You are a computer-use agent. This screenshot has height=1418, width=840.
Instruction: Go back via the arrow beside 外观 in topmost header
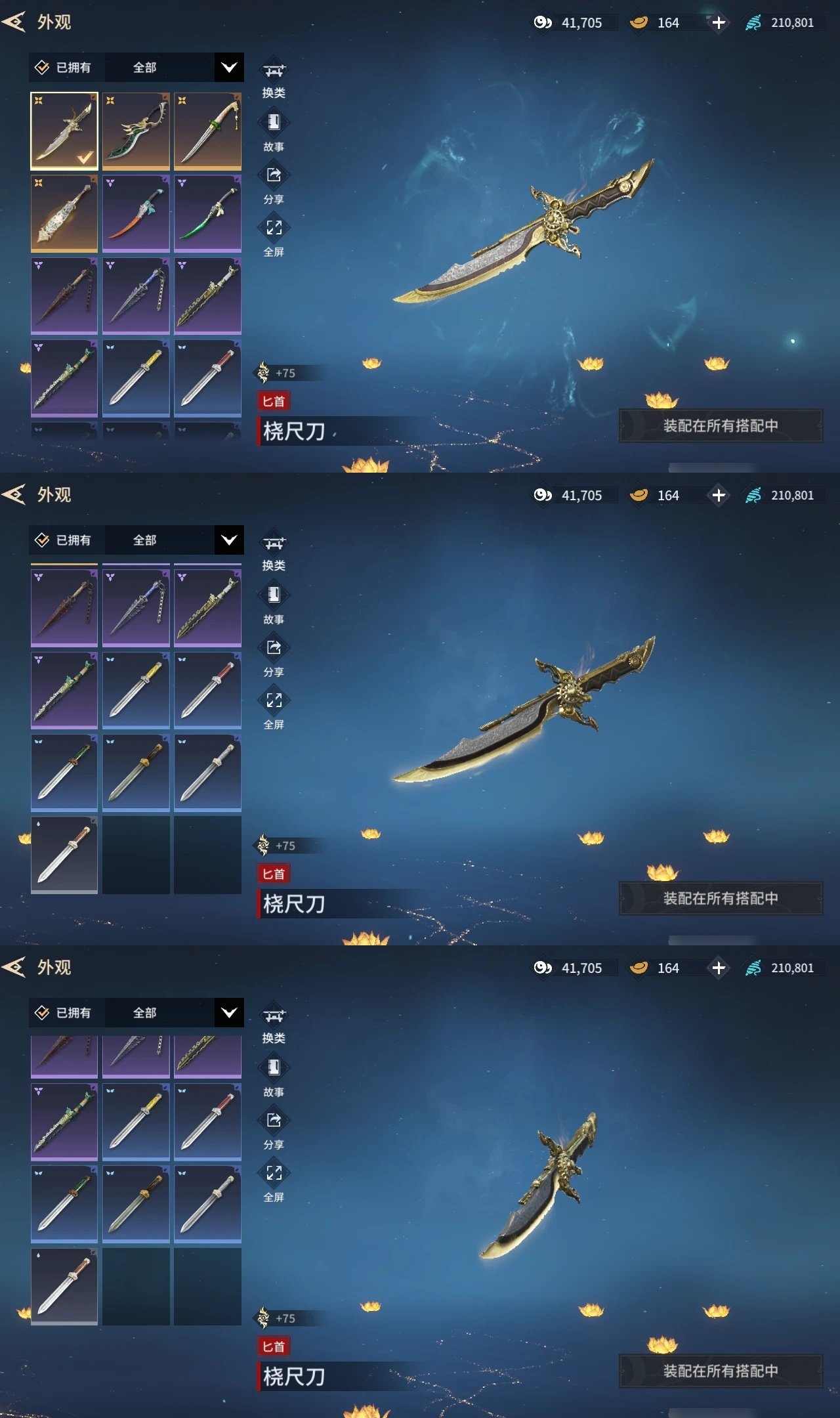(x=14, y=22)
